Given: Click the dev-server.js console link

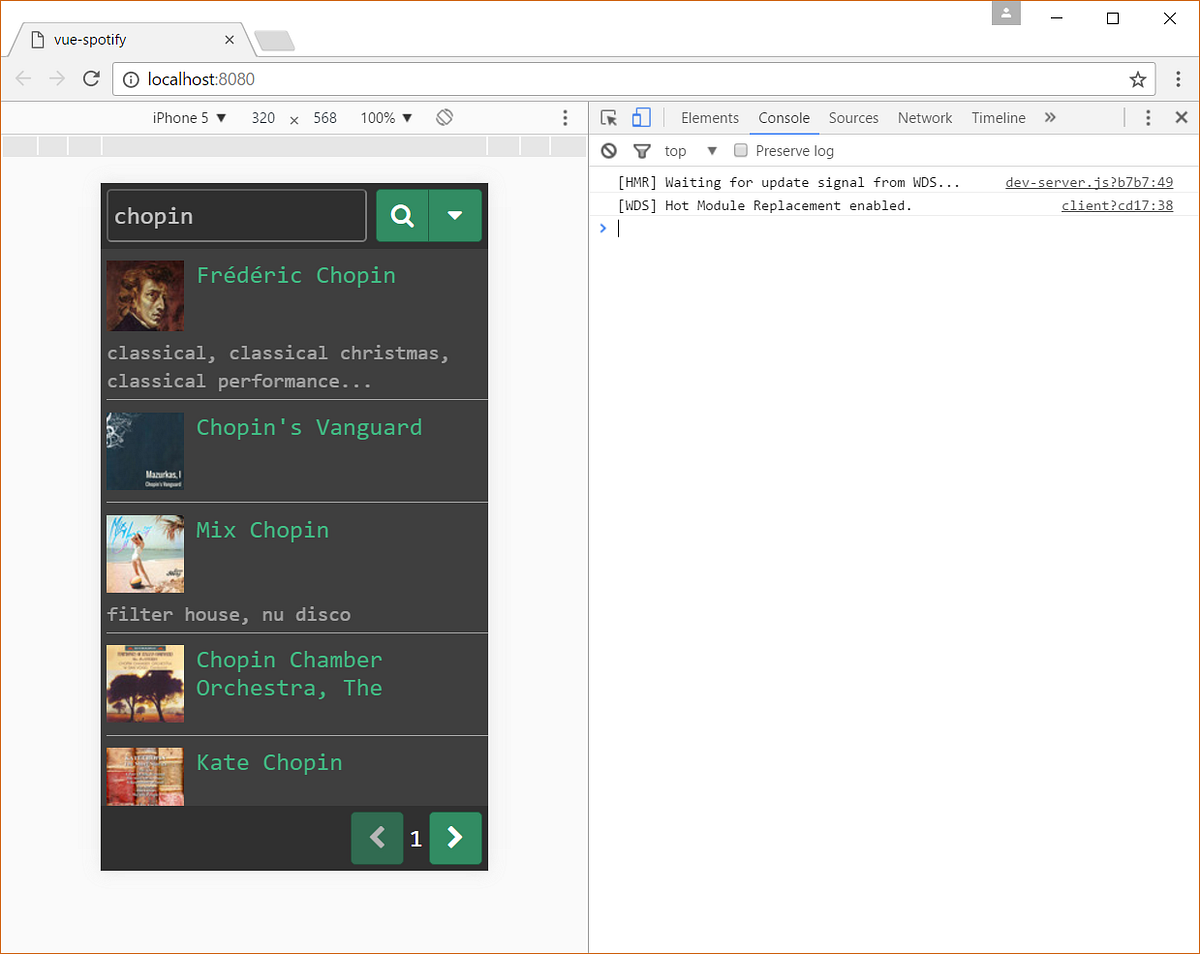Looking at the screenshot, I should point(1089,181).
